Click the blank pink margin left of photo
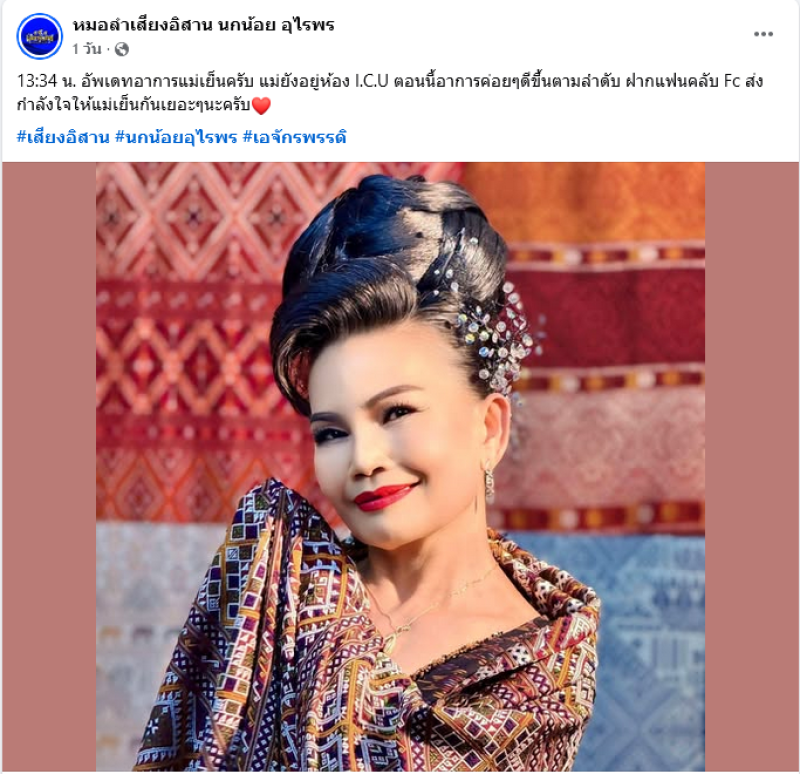 click(49, 466)
